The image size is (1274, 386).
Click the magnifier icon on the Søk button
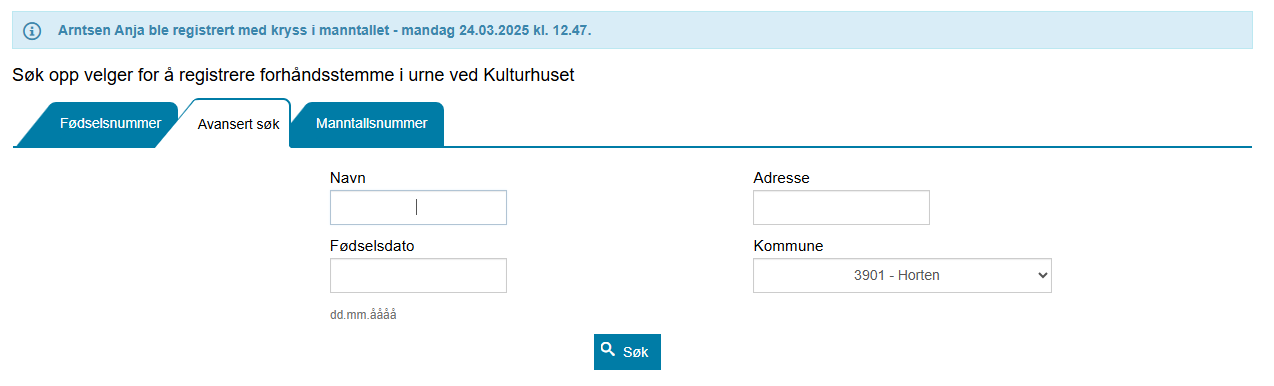(x=607, y=351)
